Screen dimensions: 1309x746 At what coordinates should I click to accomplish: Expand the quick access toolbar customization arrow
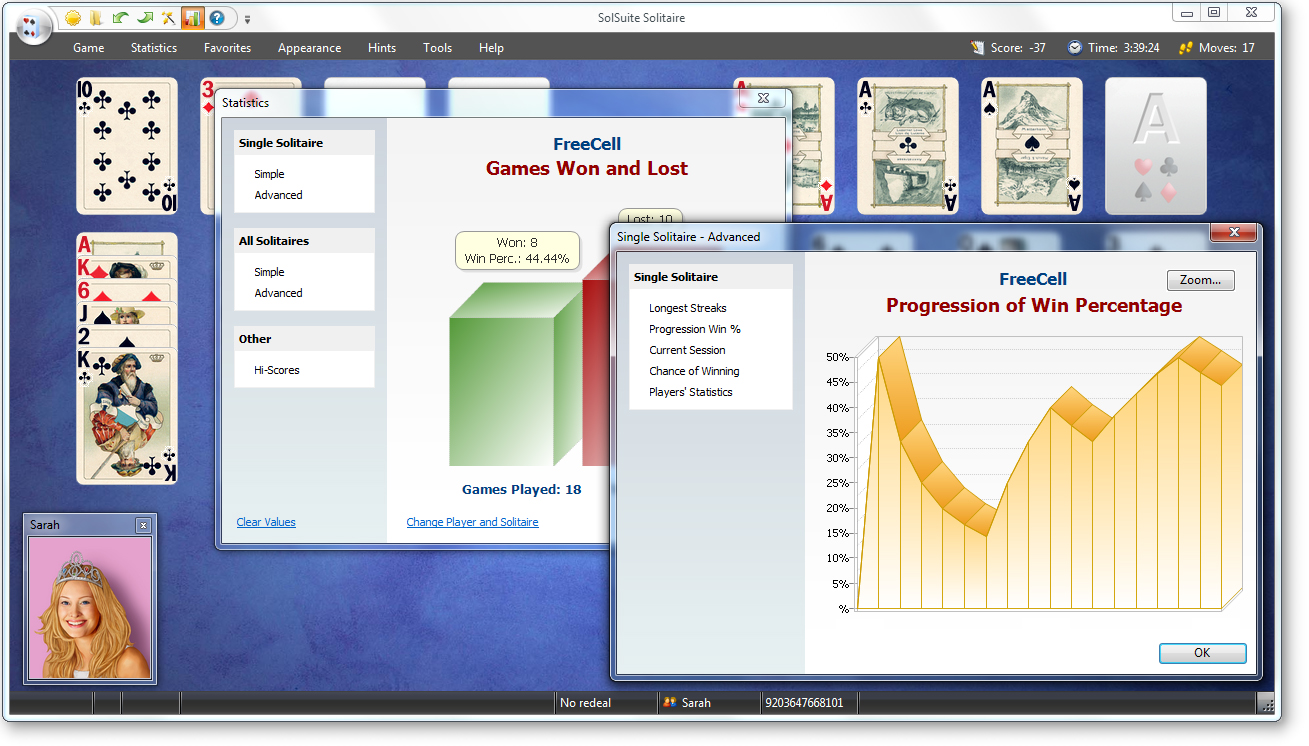tap(247, 18)
